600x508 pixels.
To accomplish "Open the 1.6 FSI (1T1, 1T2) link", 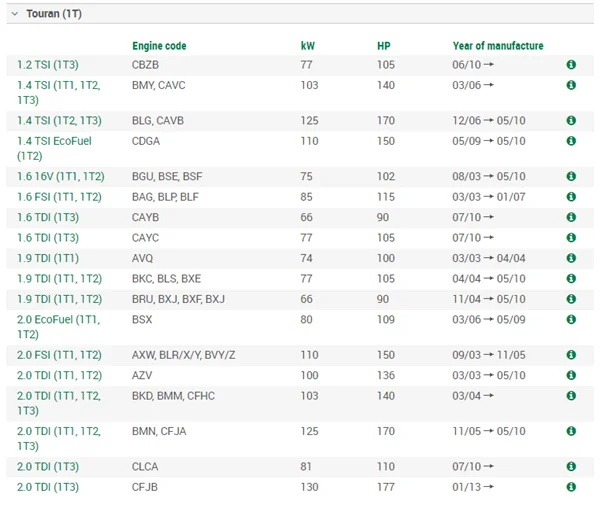I will pos(59,197).
